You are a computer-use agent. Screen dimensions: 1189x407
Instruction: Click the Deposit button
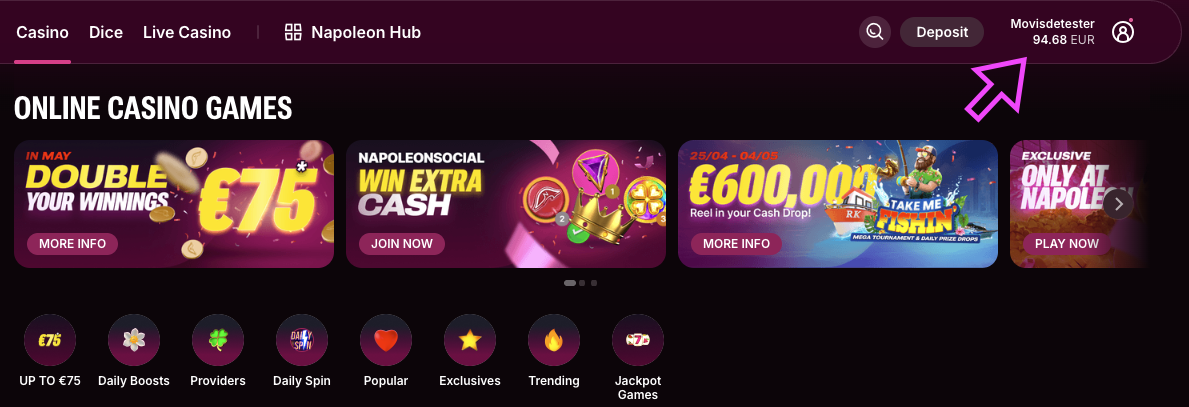coord(942,33)
